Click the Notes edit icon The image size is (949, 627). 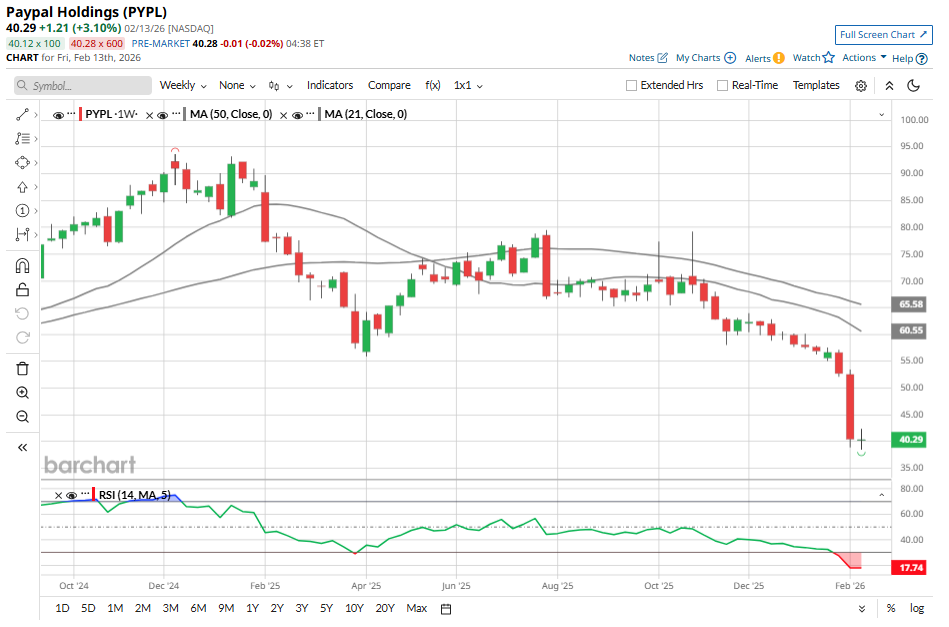tap(663, 58)
